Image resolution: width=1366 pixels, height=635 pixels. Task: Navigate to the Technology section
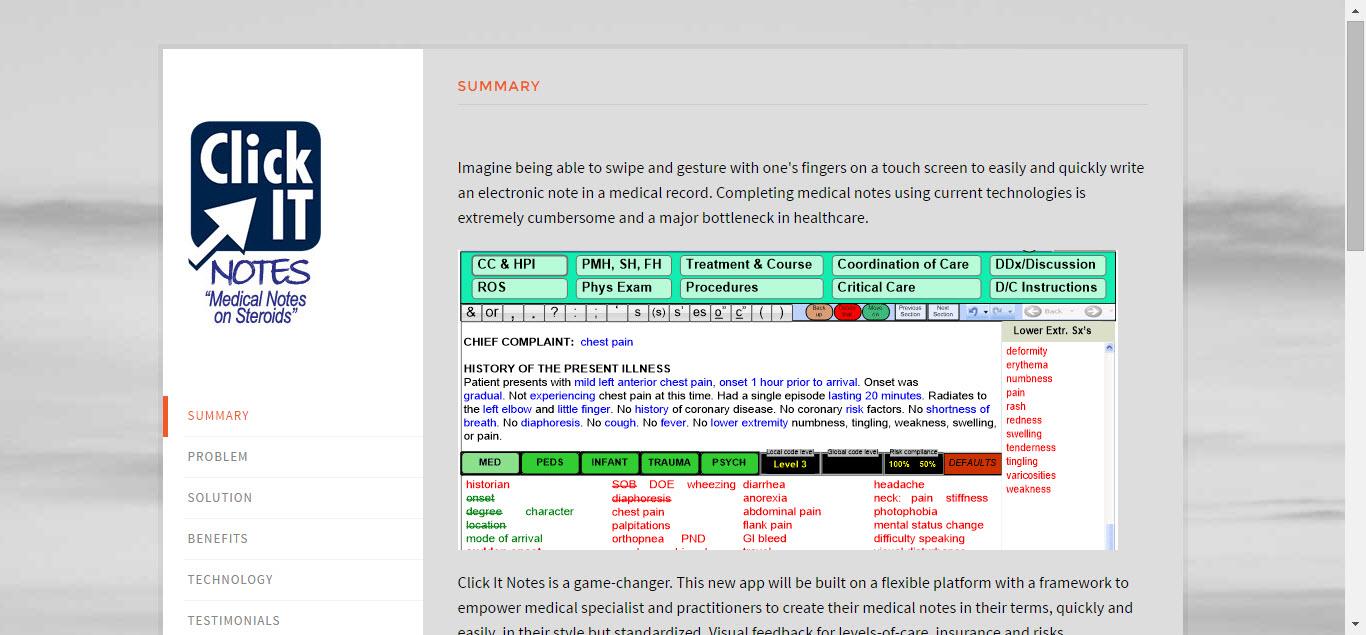pos(230,580)
